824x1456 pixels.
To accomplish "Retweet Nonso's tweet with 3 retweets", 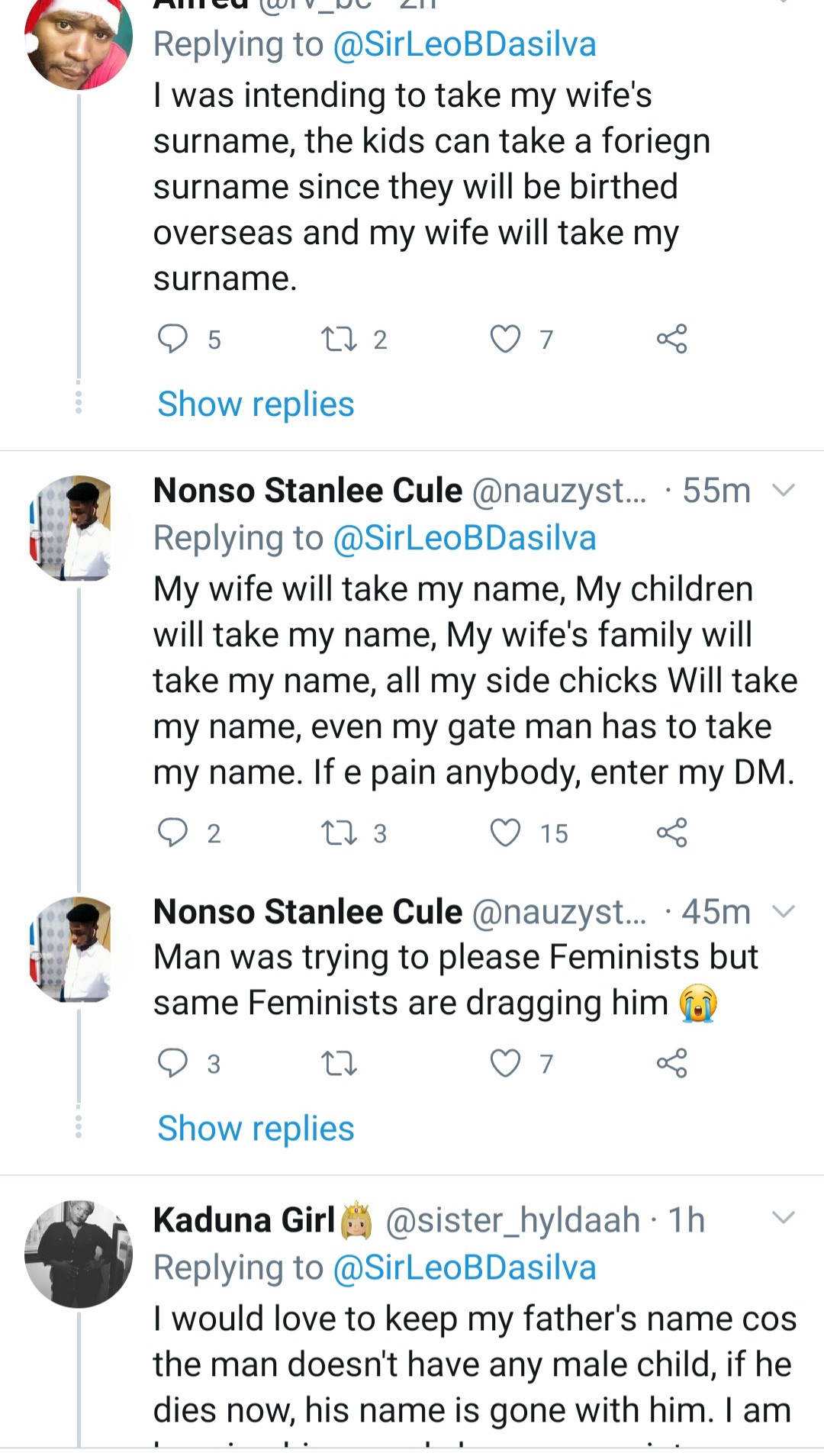I will tap(340, 832).
